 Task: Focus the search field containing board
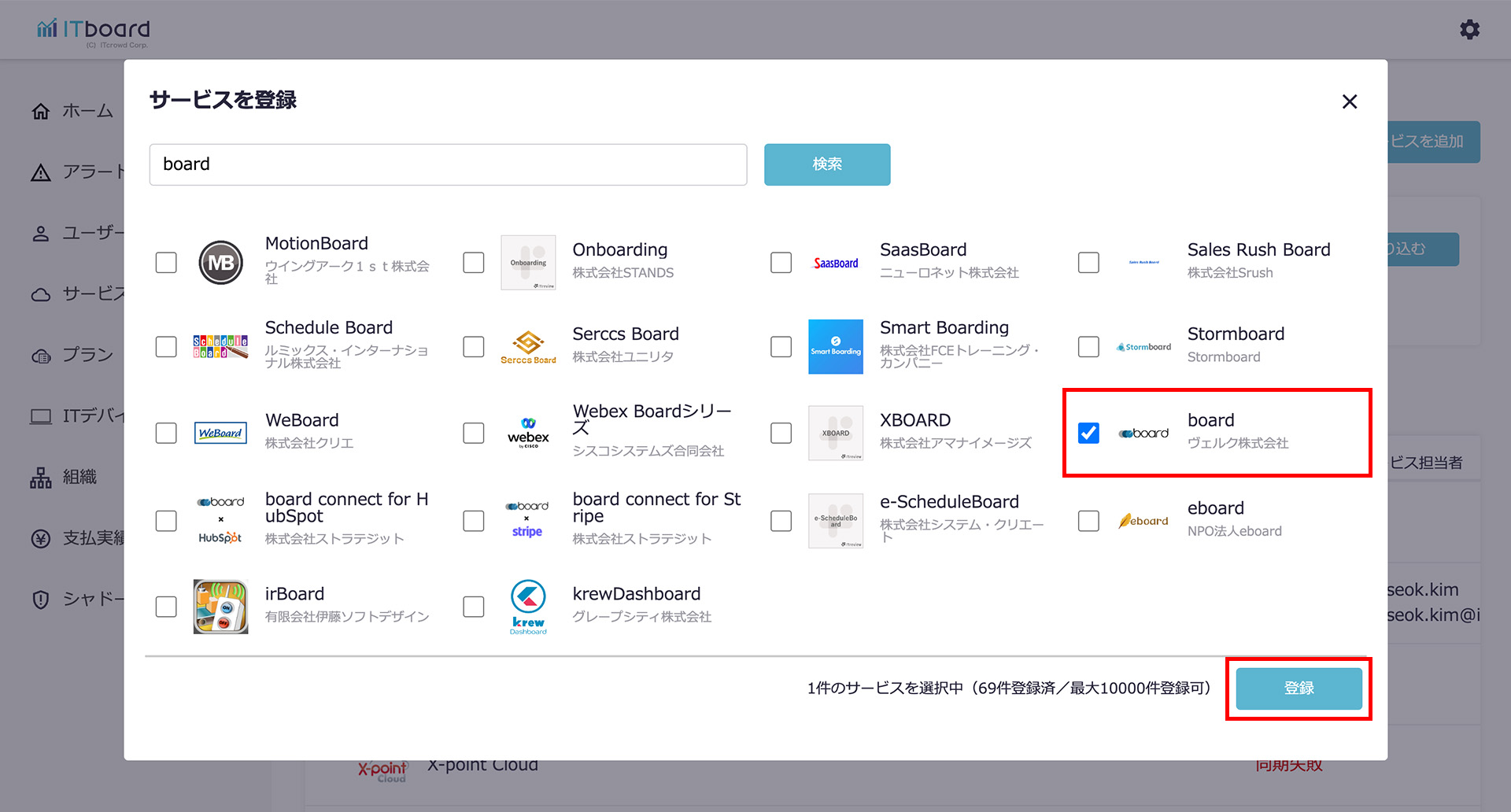448,164
